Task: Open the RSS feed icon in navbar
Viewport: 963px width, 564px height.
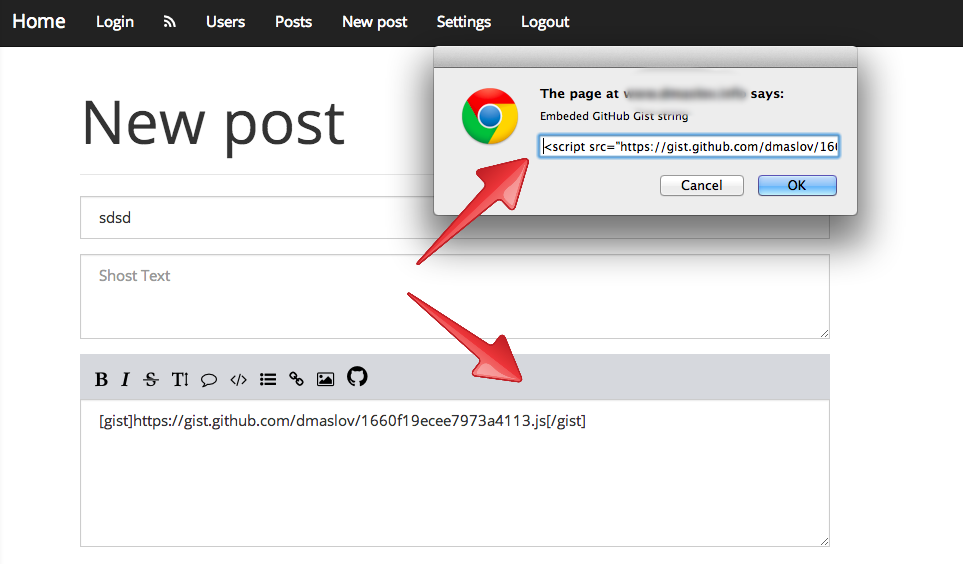Action: [x=170, y=22]
